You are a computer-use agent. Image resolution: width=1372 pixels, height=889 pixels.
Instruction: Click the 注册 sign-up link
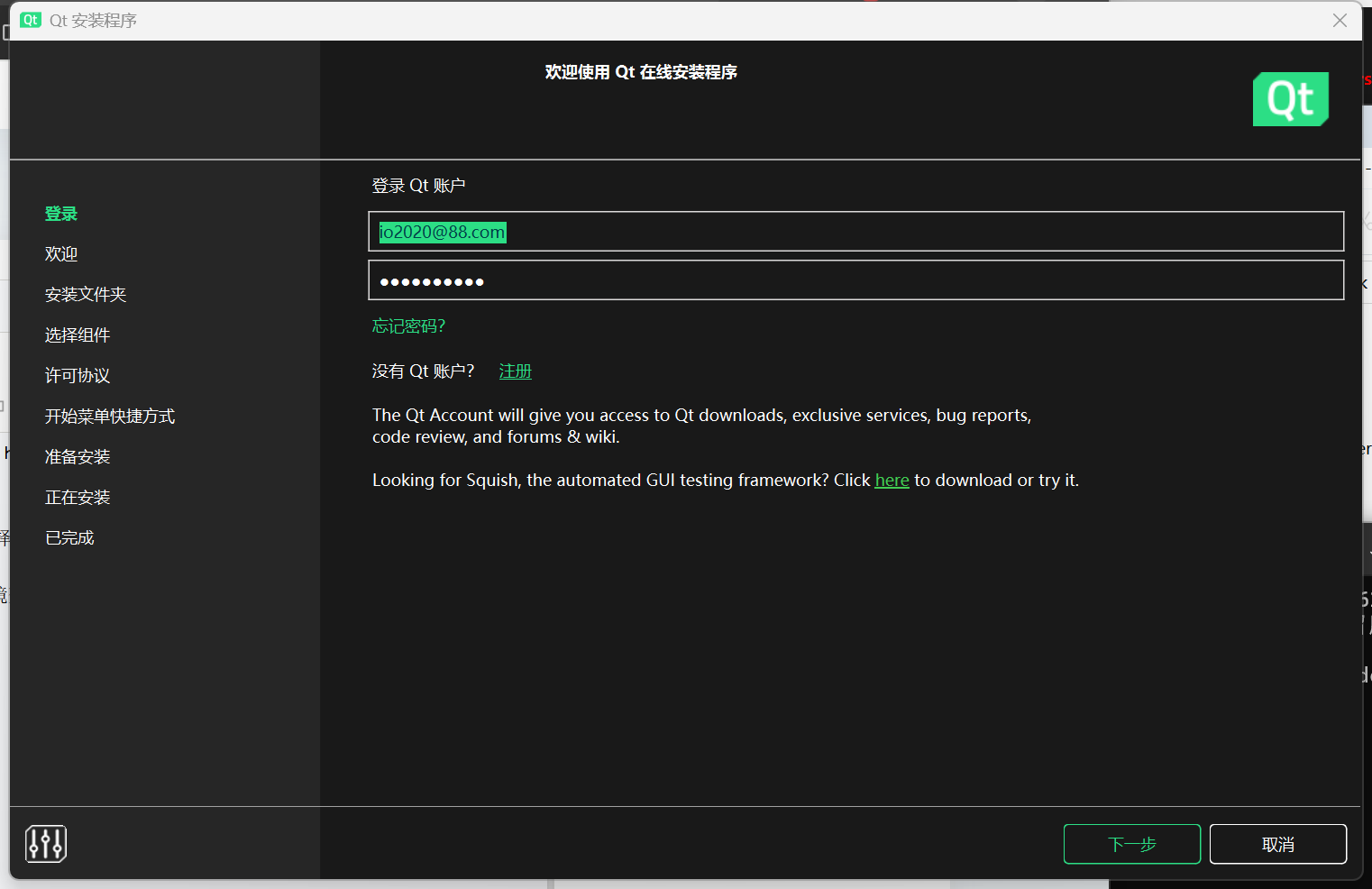(x=515, y=371)
